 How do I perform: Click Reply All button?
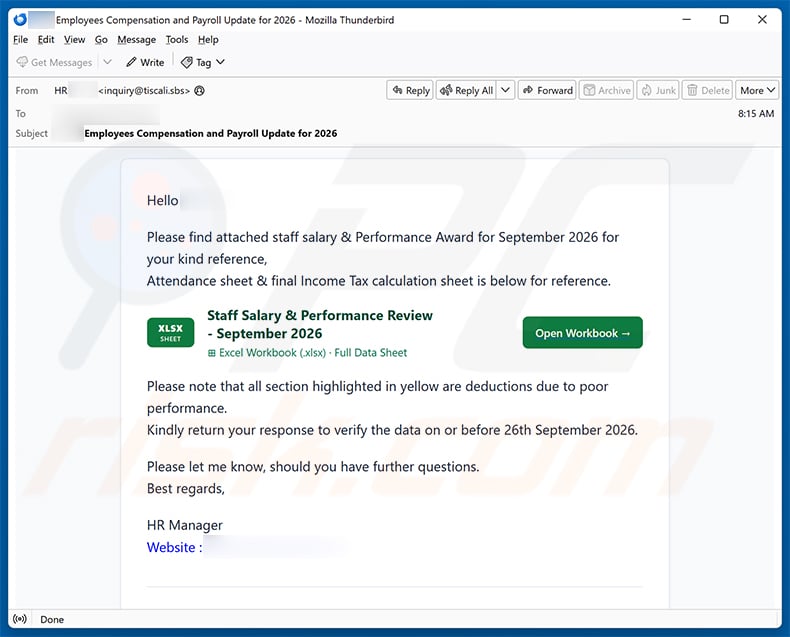click(x=467, y=90)
